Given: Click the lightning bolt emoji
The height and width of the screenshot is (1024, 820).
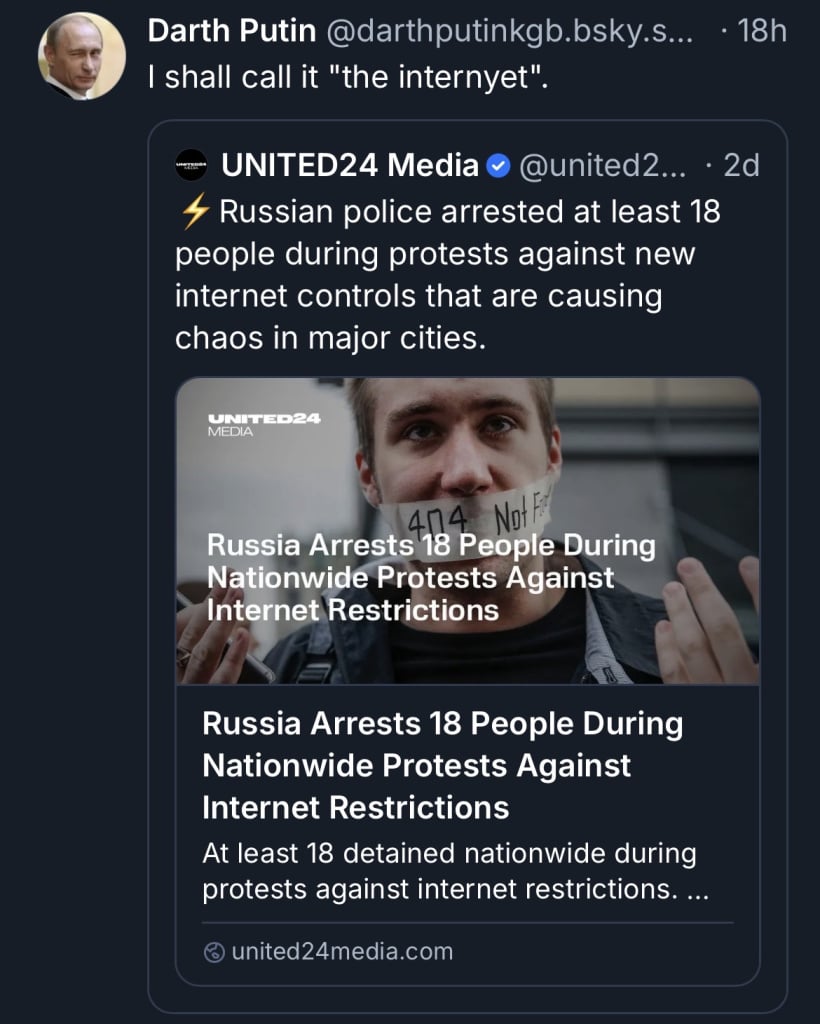Looking at the screenshot, I should [x=194, y=212].
